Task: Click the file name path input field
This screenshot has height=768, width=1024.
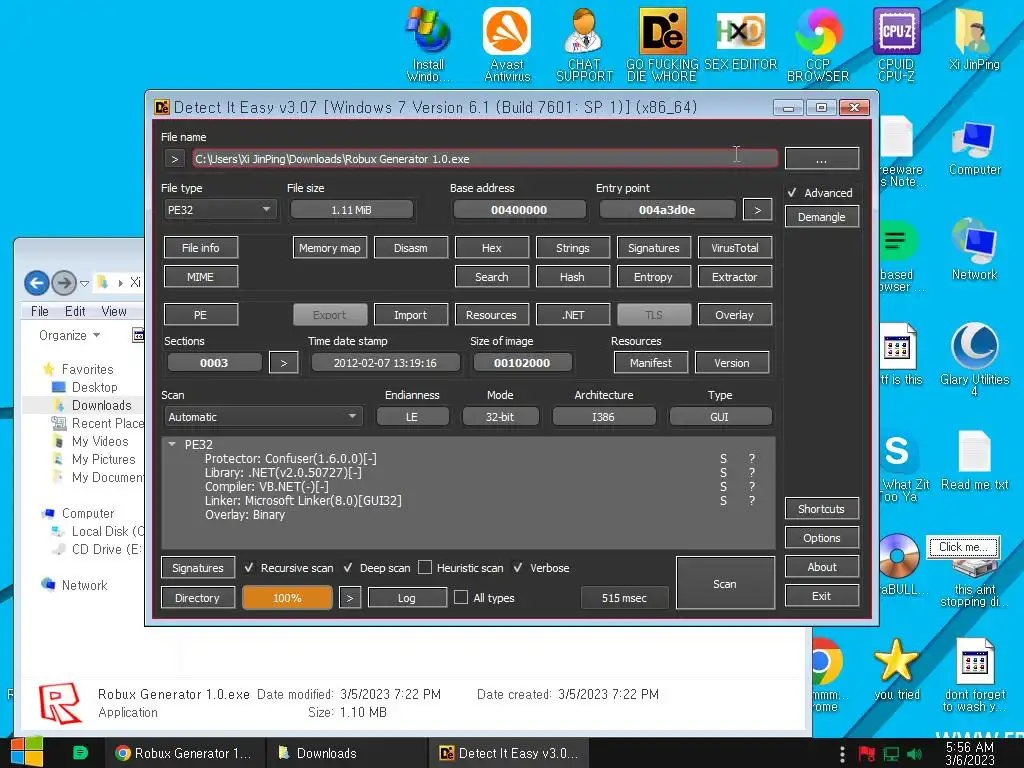Action: tap(485, 159)
